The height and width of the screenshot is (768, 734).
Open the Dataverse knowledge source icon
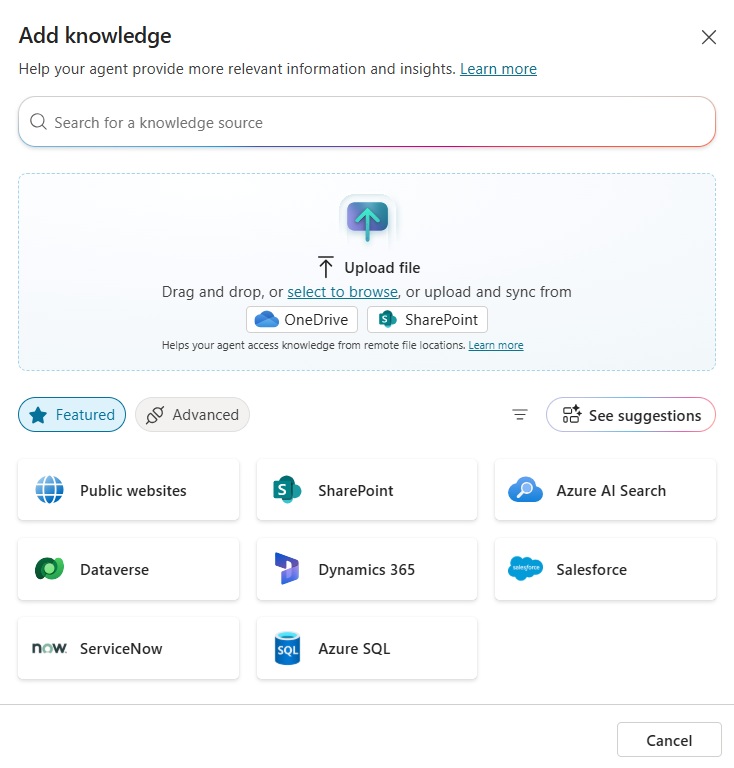[x=49, y=569]
